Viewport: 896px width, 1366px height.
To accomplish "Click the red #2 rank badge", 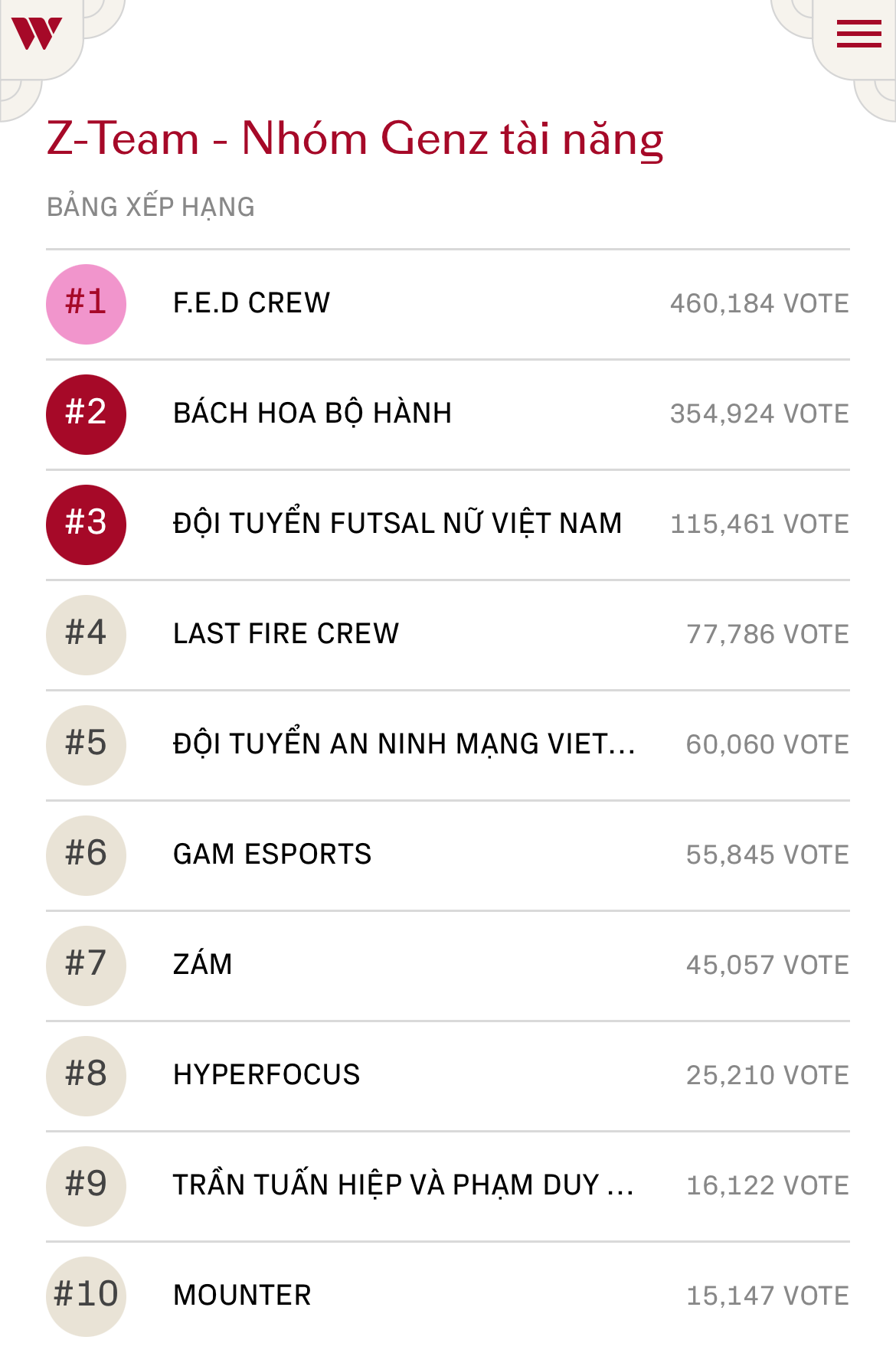I will tap(86, 414).
